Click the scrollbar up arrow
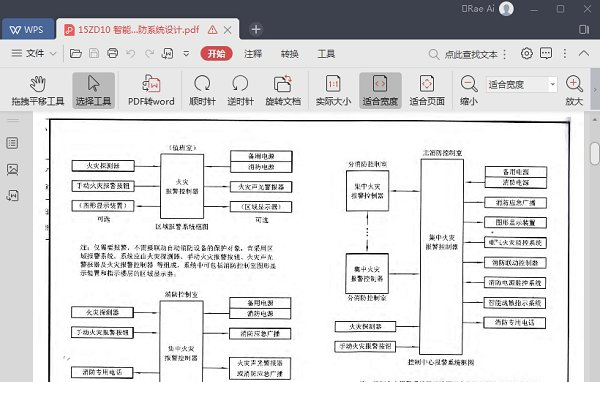Screen dimensions: 600x397 tap(595, 120)
